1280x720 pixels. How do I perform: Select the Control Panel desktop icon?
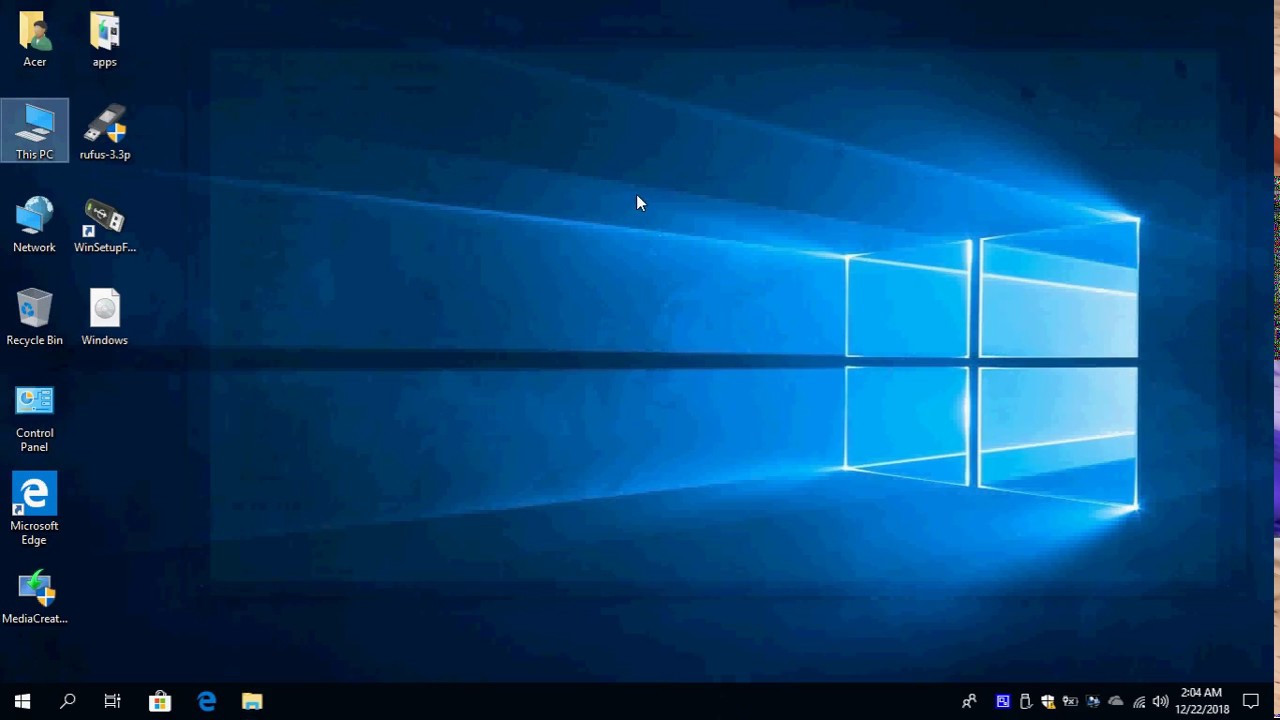tap(35, 418)
